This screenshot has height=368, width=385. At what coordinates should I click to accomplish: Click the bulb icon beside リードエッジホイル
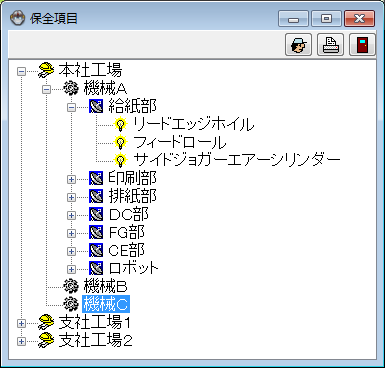(x=120, y=125)
